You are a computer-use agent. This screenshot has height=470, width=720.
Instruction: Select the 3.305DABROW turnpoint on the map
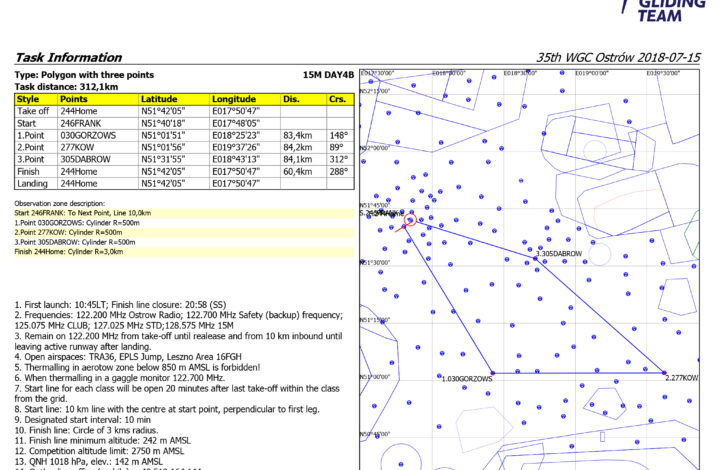pyautogui.click(x=557, y=254)
